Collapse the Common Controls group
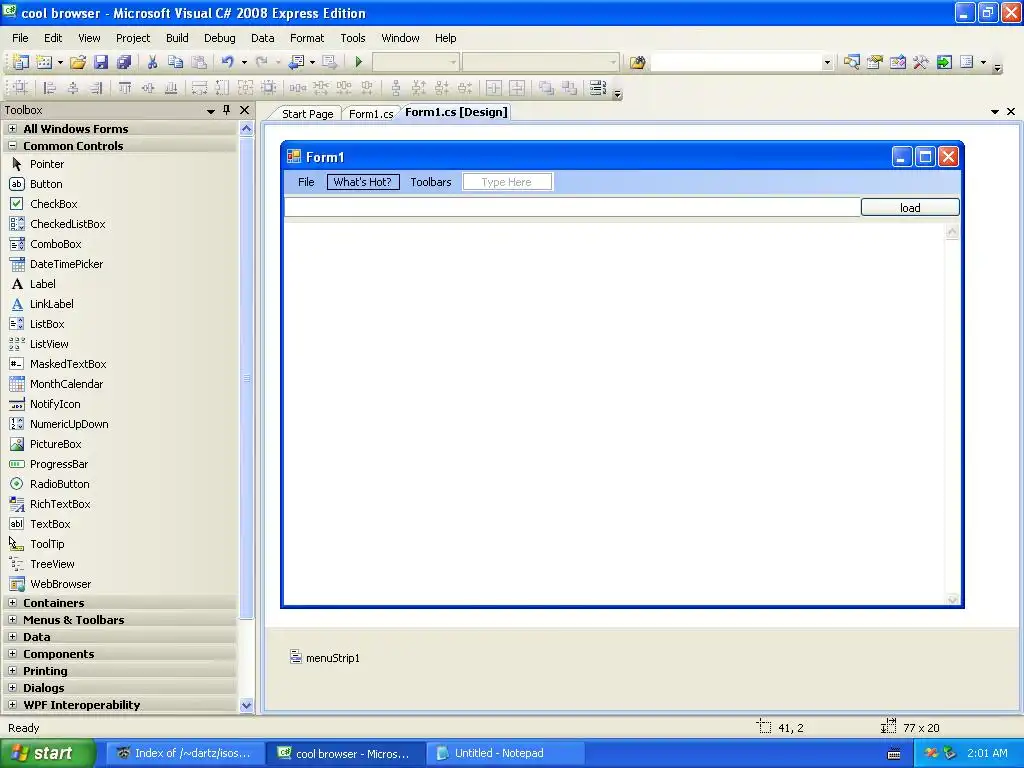The width and height of the screenshot is (1024, 768). [12, 146]
